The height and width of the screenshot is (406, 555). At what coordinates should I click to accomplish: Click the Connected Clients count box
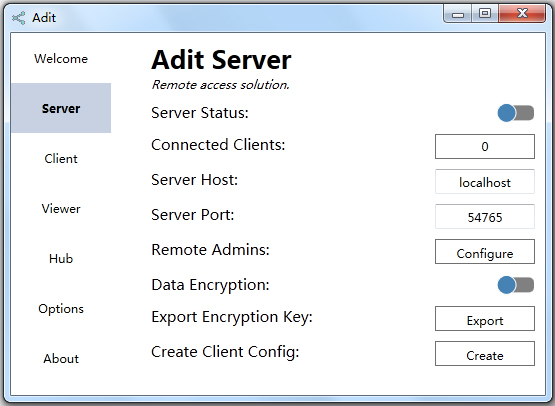pos(485,147)
